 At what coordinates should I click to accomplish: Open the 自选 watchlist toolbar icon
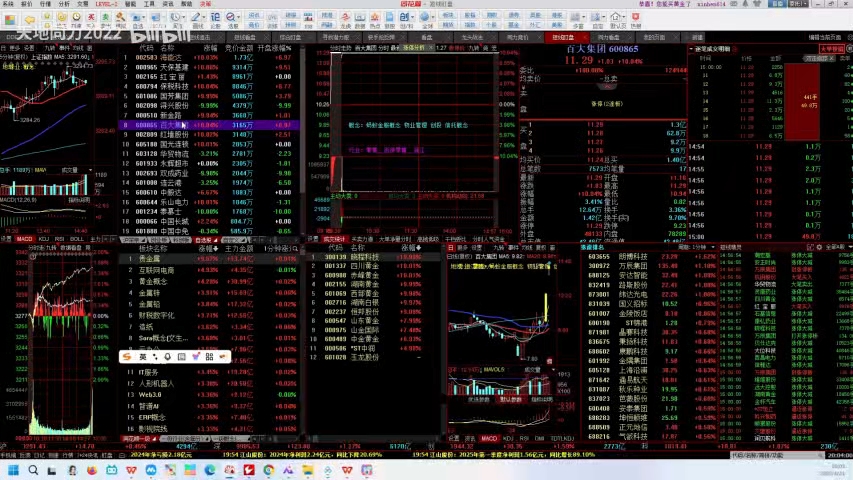(135, 21)
